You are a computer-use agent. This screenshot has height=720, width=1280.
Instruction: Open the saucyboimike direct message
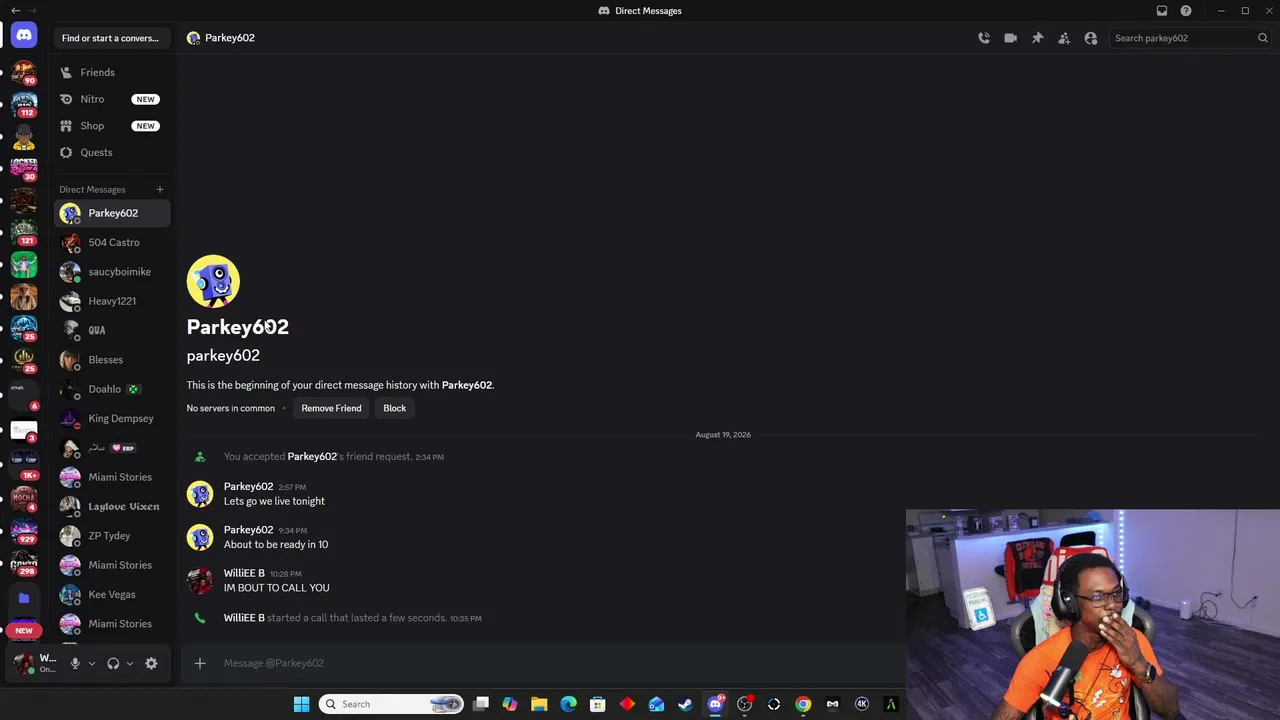tap(112, 272)
